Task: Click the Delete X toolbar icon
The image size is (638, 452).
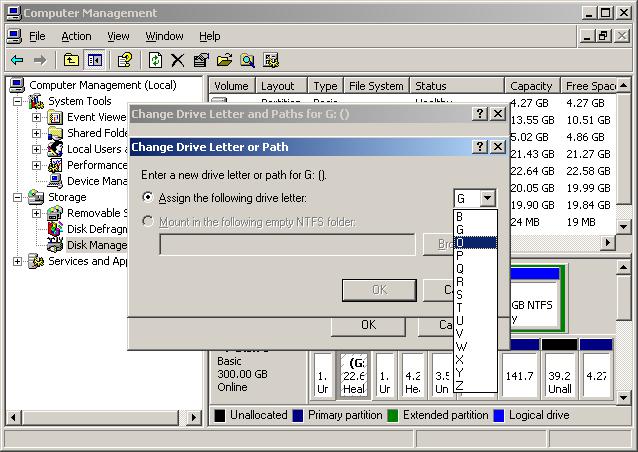Action: pyautogui.click(x=178, y=60)
